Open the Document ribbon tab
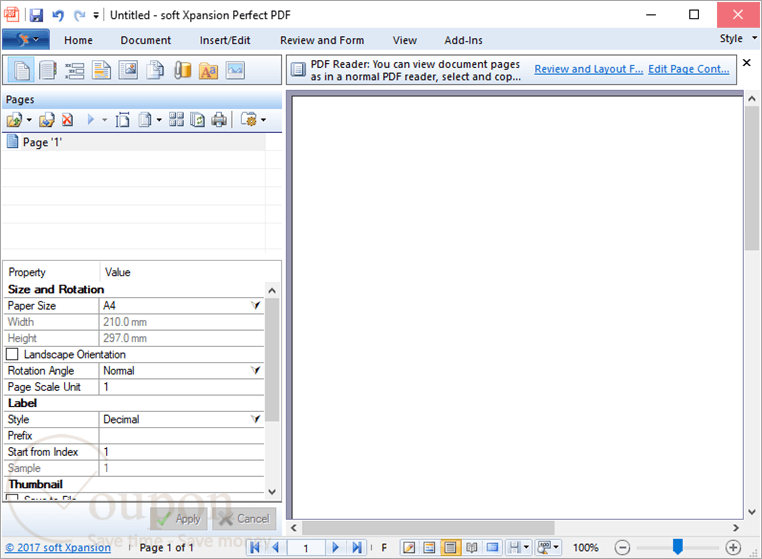762x559 pixels. pyautogui.click(x=146, y=40)
